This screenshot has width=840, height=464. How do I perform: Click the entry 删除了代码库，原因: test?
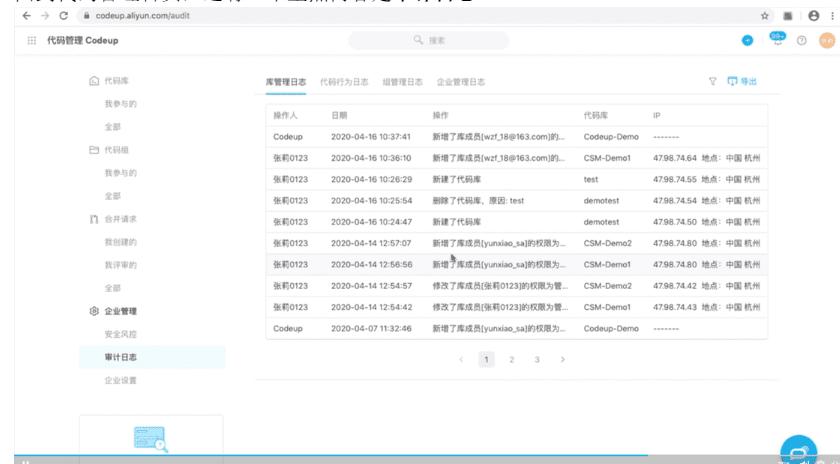click(x=478, y=201)
